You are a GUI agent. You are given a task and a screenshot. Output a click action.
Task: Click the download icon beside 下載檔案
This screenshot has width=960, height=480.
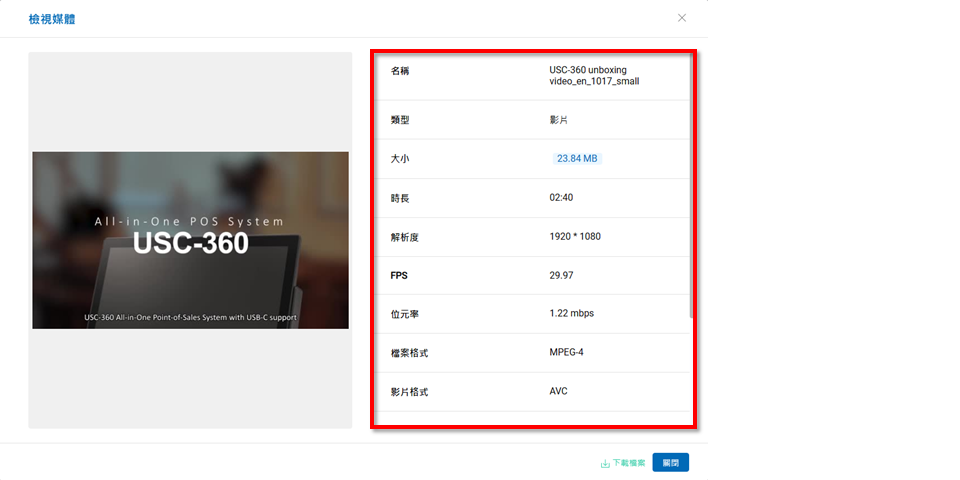[606, 463]
